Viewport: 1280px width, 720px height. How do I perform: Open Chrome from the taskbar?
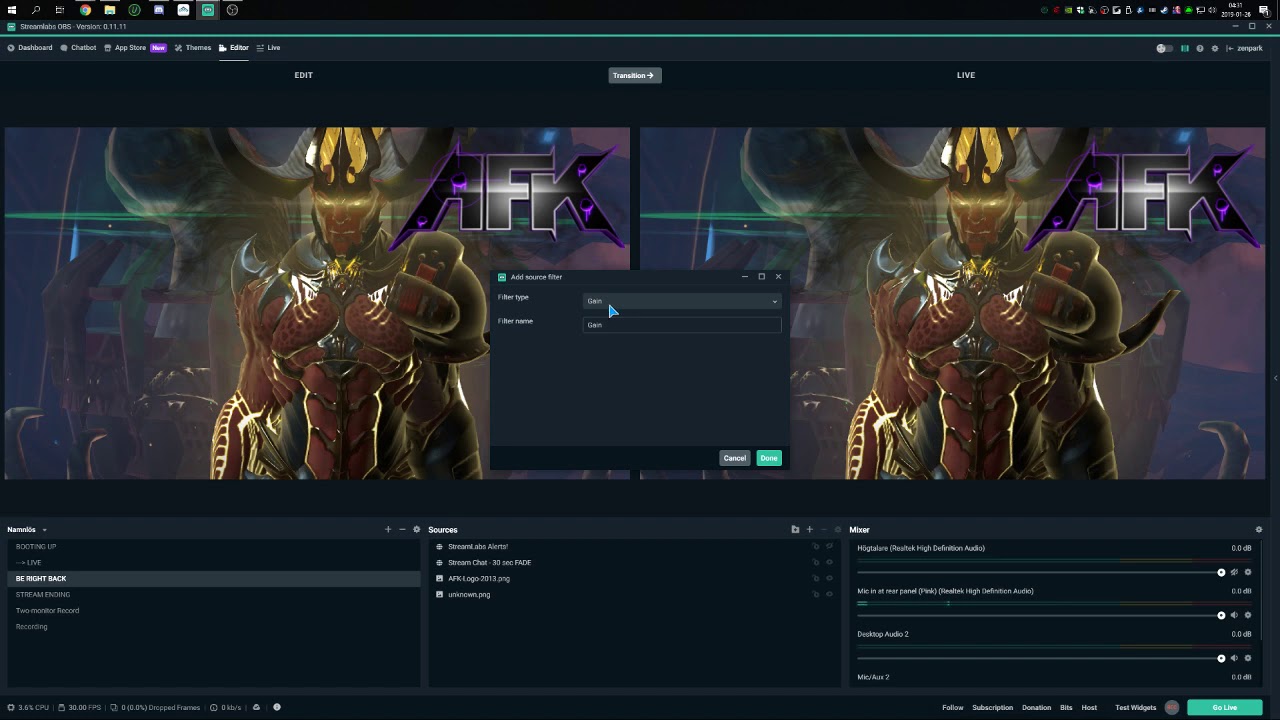click(x=85, y=10)
